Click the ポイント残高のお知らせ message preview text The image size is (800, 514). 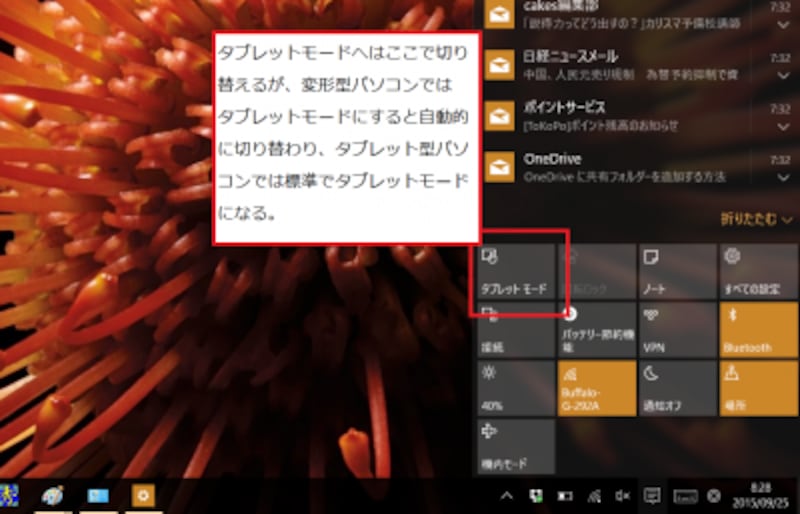601,126
